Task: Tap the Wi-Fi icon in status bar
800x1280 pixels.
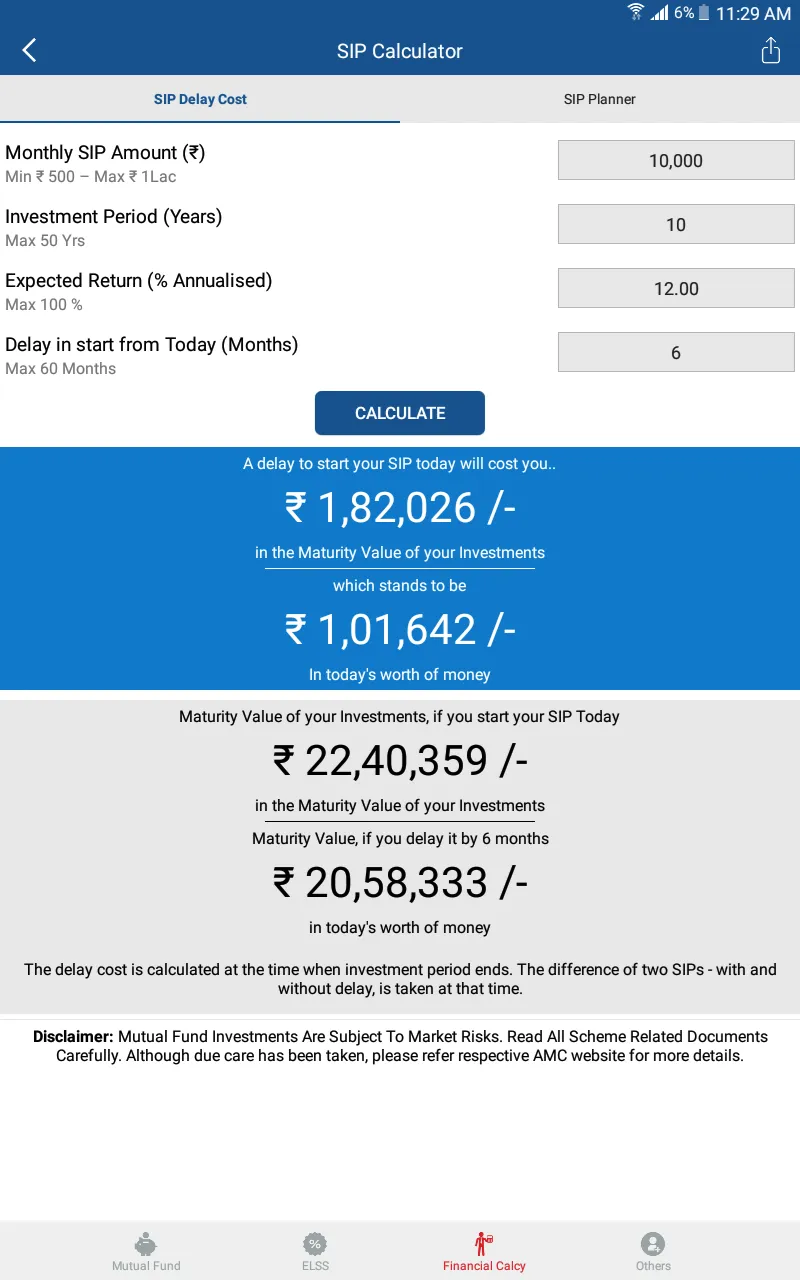Action: 637,13
